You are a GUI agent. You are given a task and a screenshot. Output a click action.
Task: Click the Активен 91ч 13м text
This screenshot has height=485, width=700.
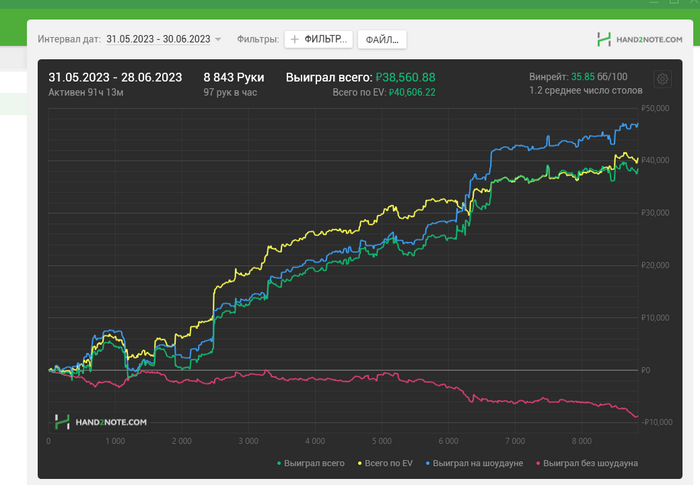pos(86,92)
